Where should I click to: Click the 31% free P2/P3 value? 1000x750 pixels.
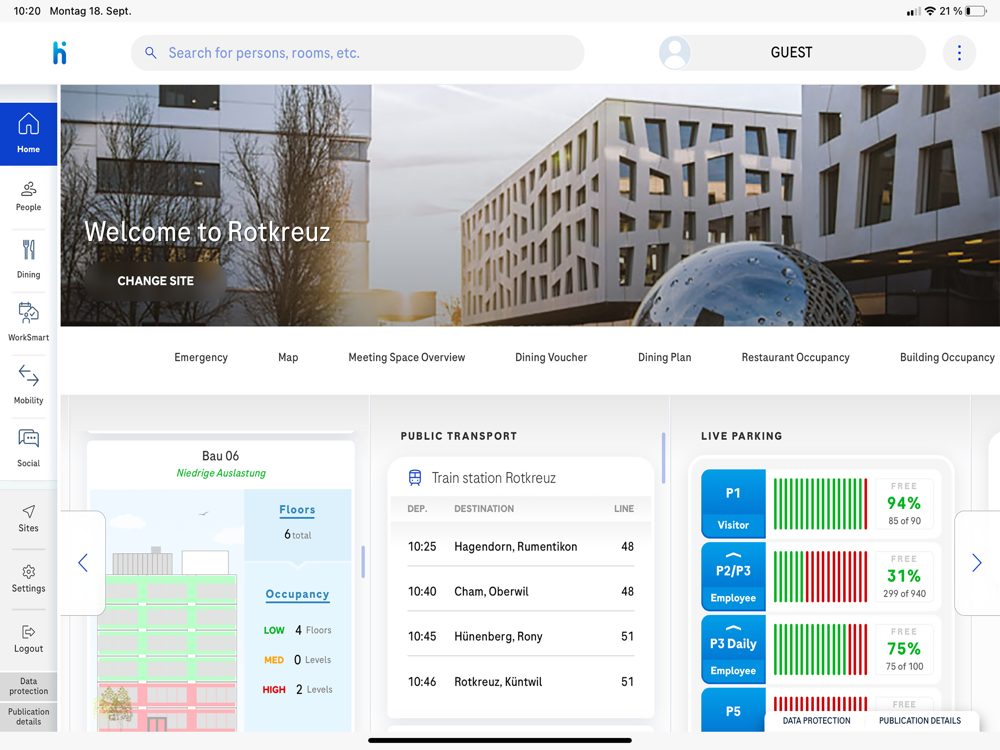click(x=904, y=576)
